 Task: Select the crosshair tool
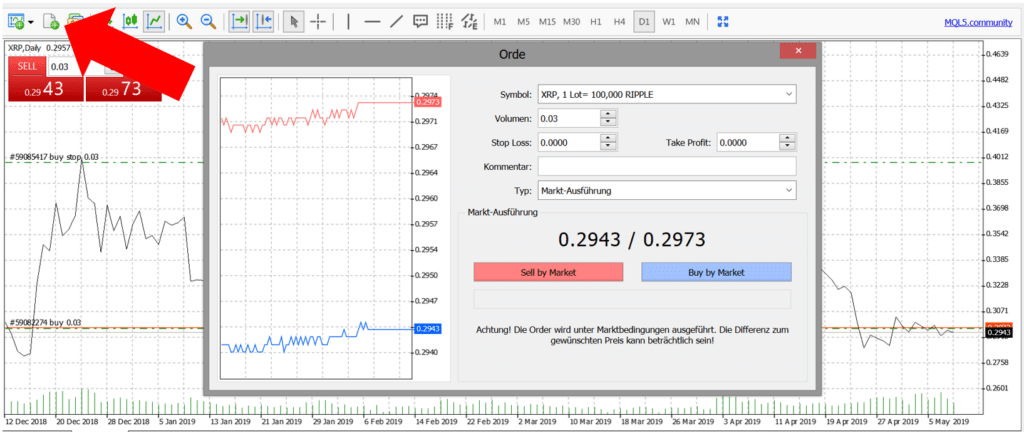tap(317, 20)
